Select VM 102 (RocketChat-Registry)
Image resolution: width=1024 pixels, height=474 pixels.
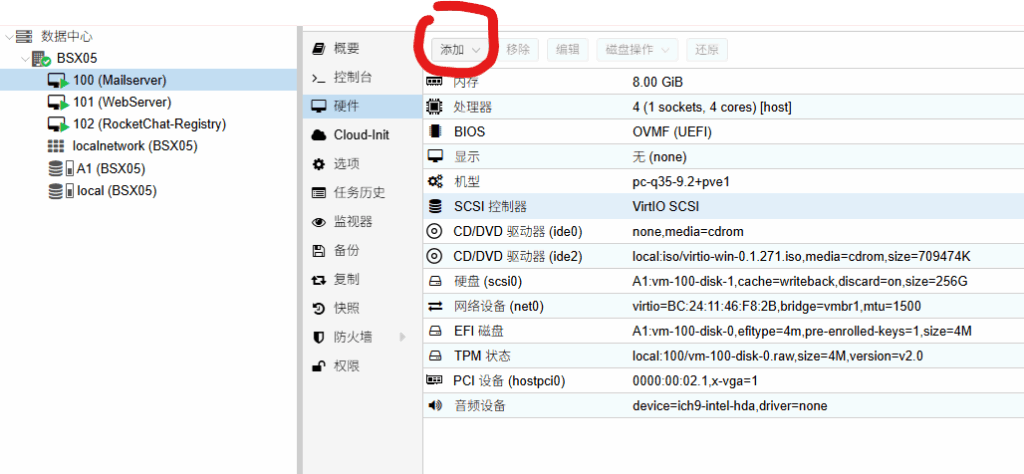coord(148,124)
